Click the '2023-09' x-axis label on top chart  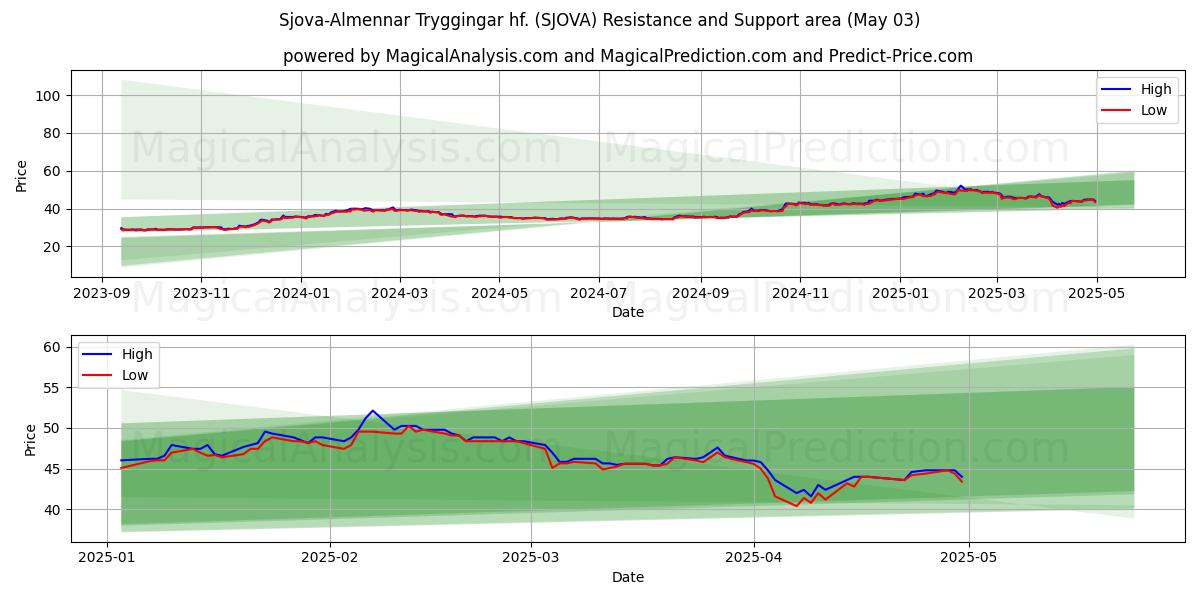(102, 294)
